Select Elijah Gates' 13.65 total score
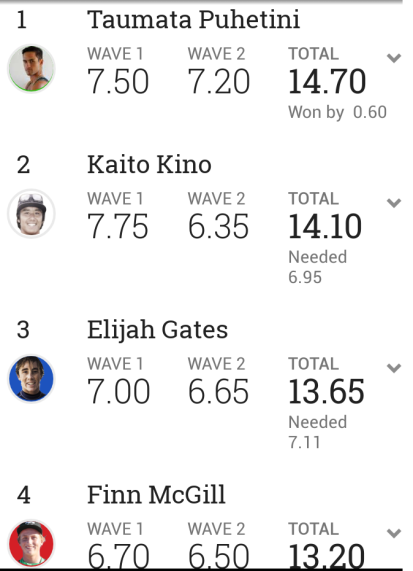Image resolution: width=413 pixels, height=571 pixels. pos(326,392)
